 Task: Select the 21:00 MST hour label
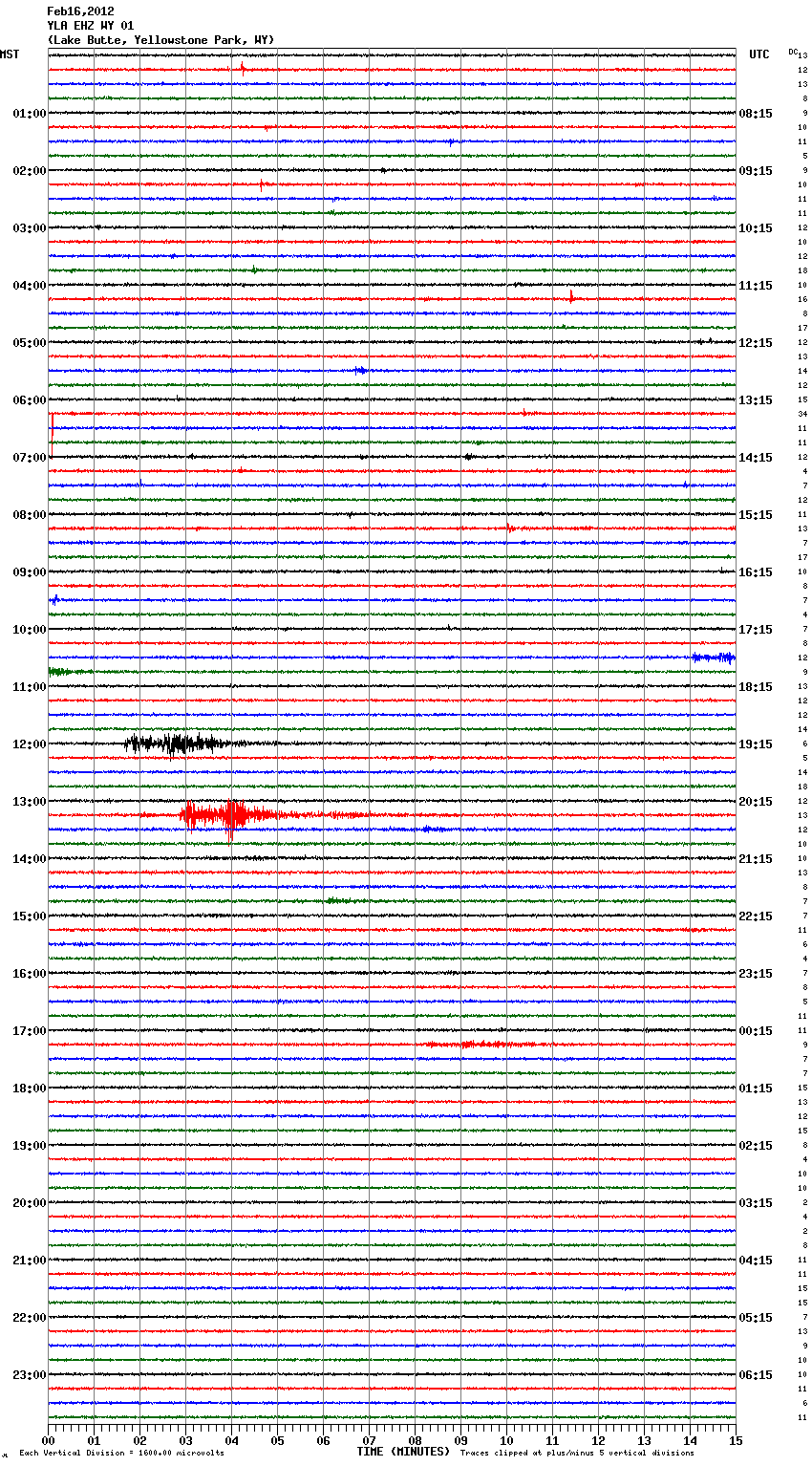[x=30, y=1261]
